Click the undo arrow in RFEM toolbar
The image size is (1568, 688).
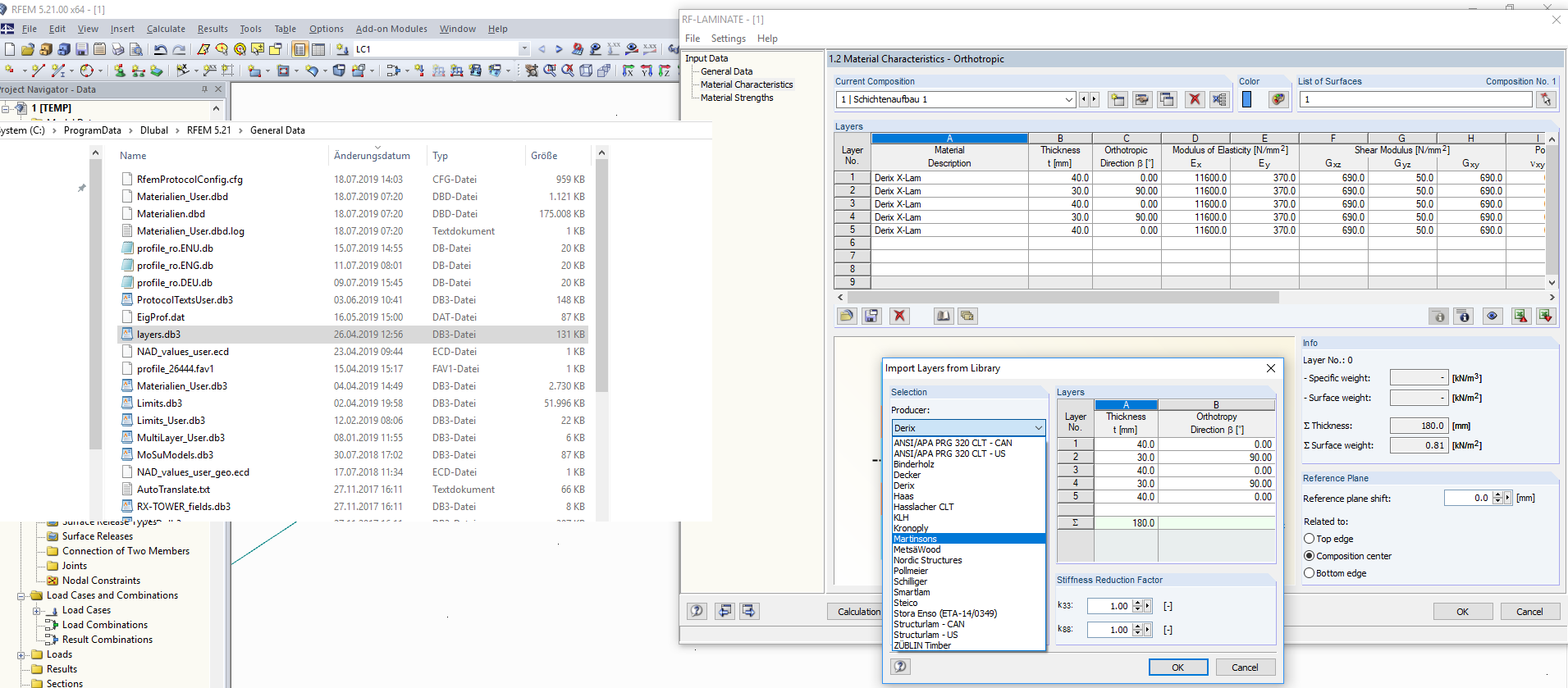(160, 49)
